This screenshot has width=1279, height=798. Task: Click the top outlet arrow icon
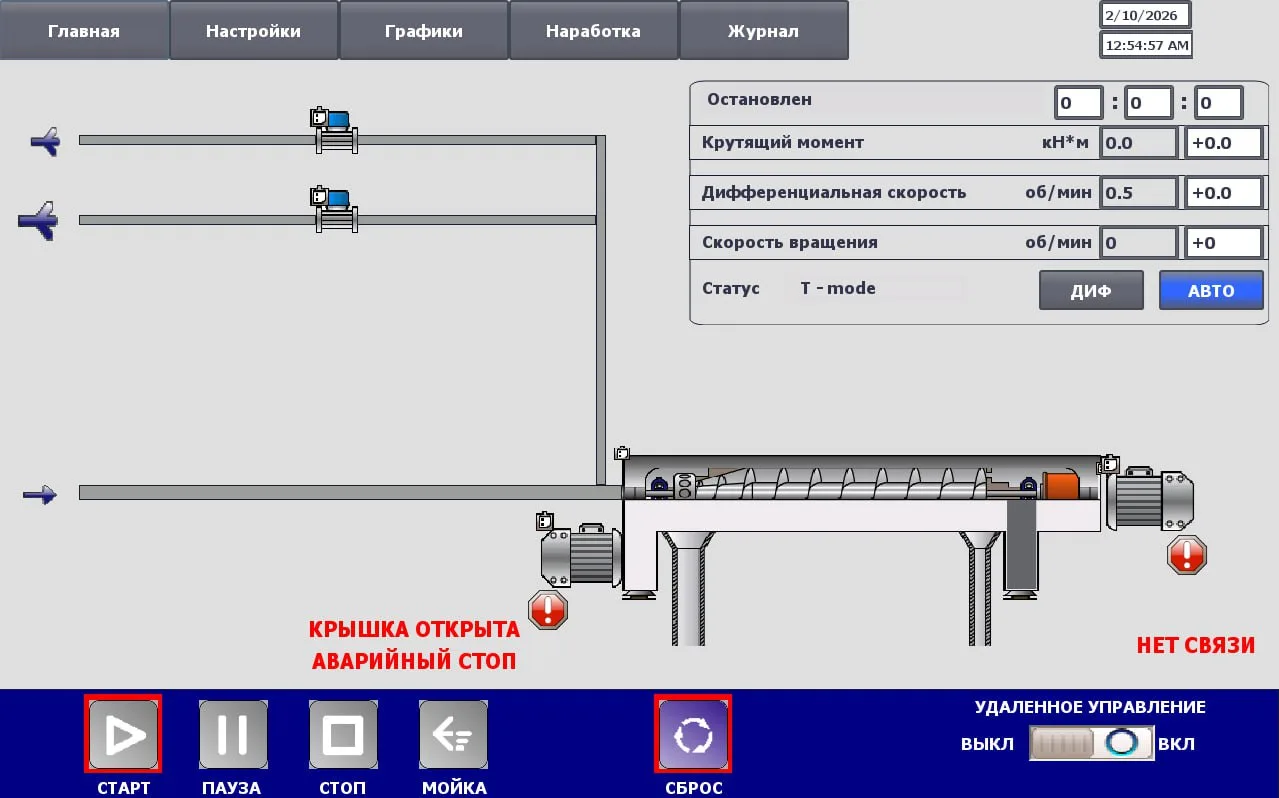coord(45,141)
